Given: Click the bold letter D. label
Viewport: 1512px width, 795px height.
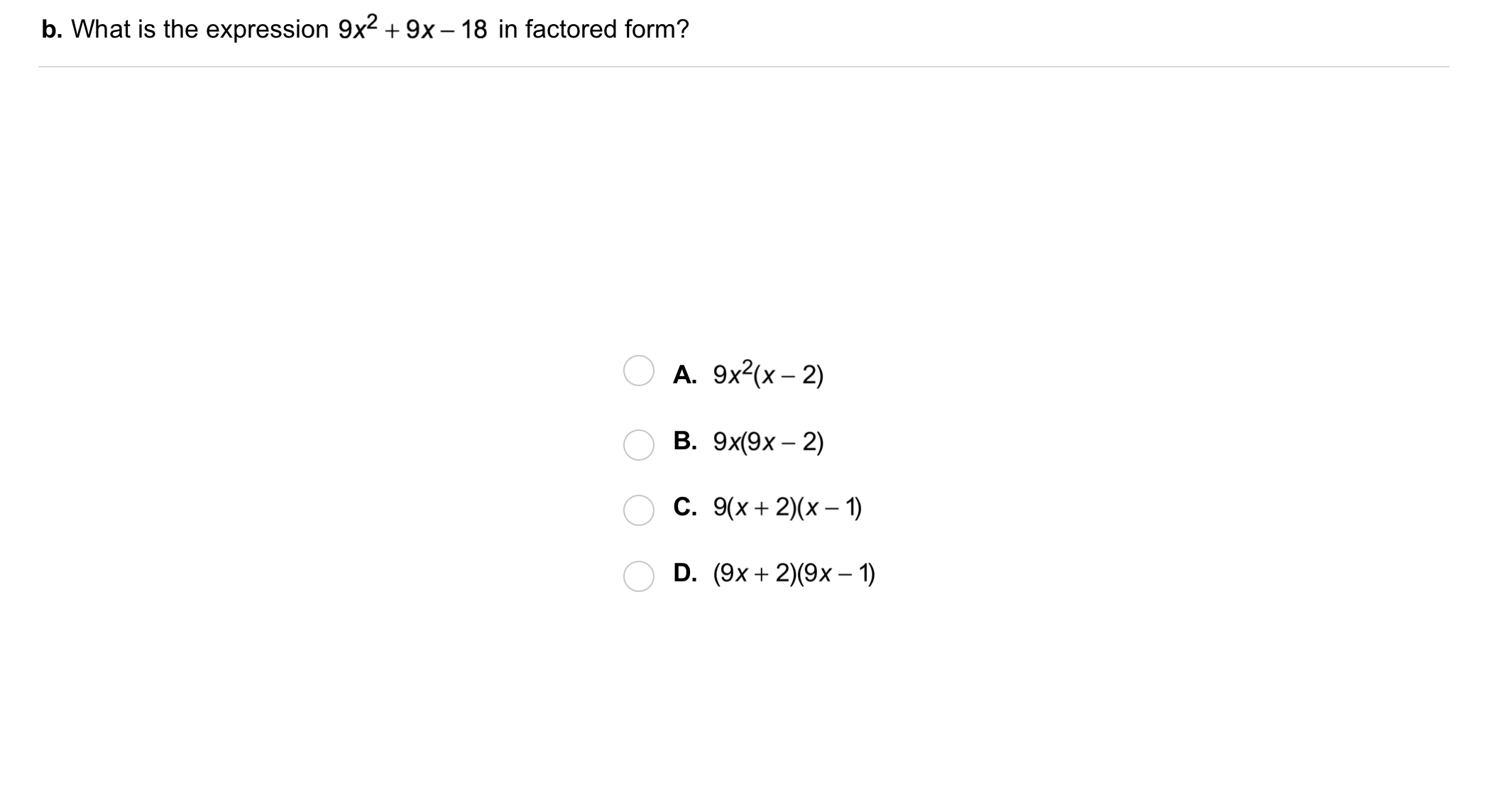Looking at the screenshot, I should (685, 573).
